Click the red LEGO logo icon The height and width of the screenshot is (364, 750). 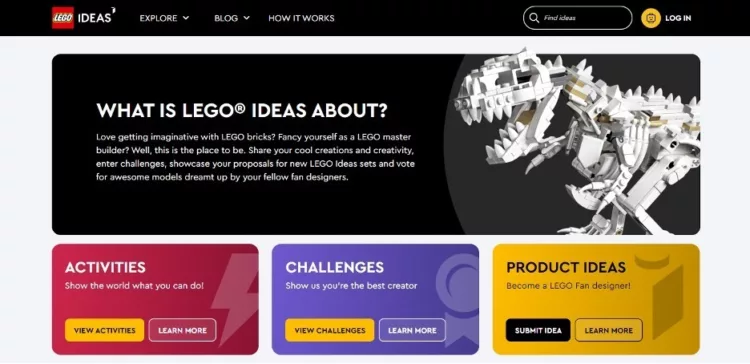[x=63, y=18]
